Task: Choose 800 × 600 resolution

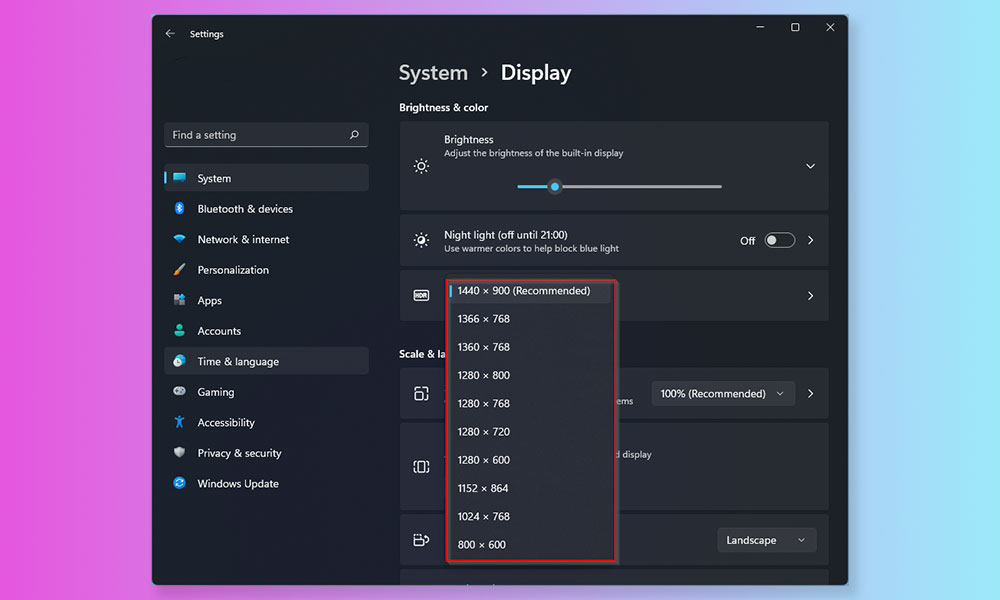Action: point(529,545)
